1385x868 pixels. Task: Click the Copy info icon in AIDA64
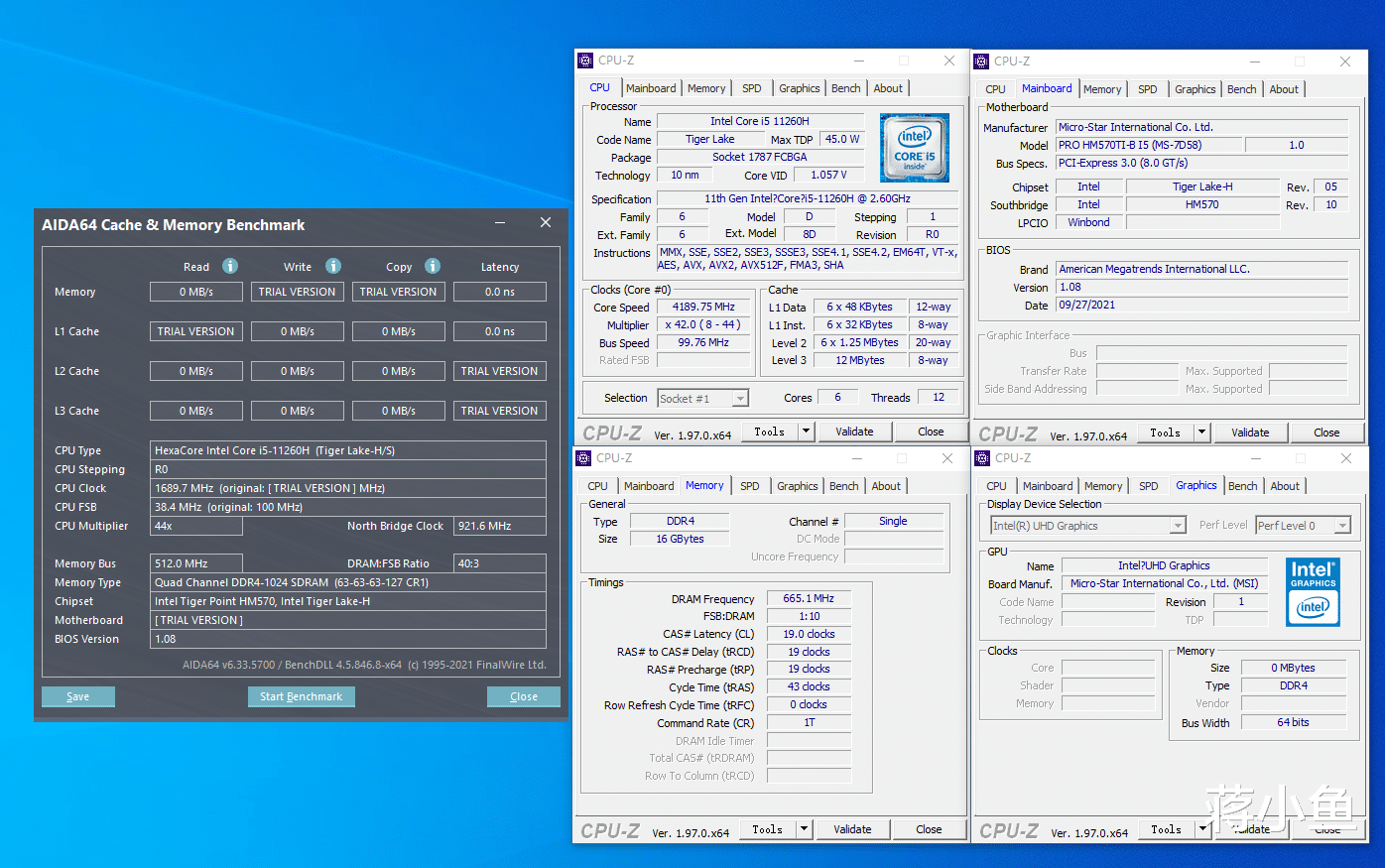(433, 266)
